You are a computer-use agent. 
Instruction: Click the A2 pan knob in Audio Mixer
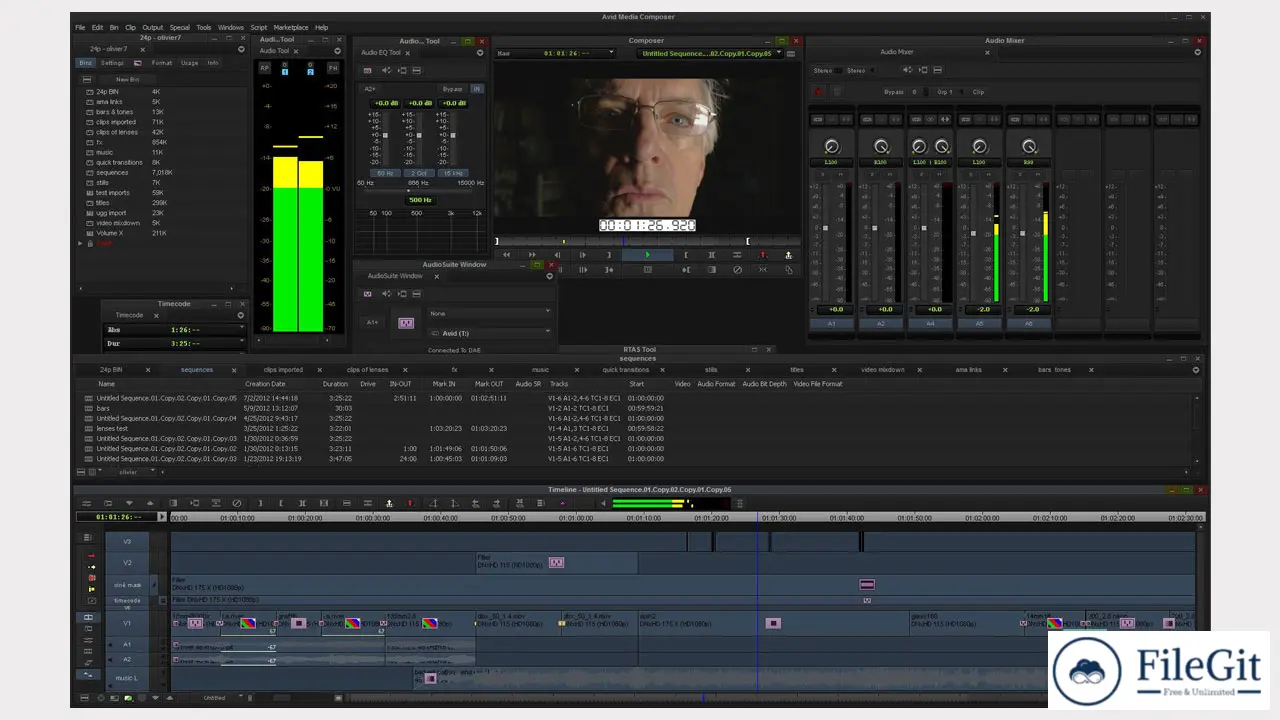880,146
